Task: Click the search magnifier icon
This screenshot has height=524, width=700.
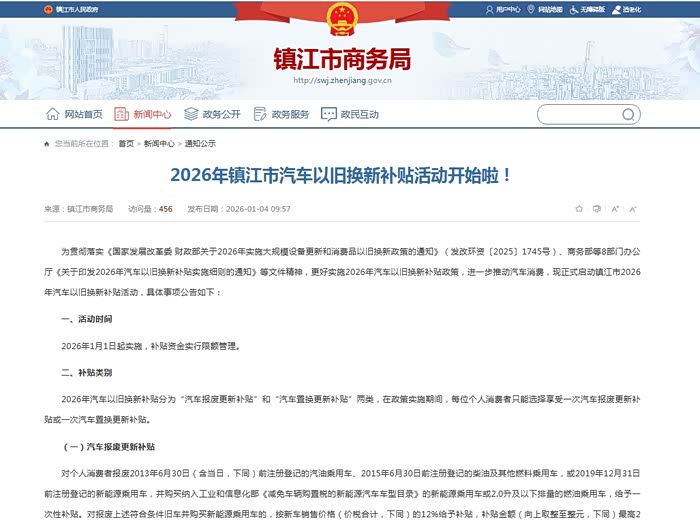Action: tap(628, 115)
